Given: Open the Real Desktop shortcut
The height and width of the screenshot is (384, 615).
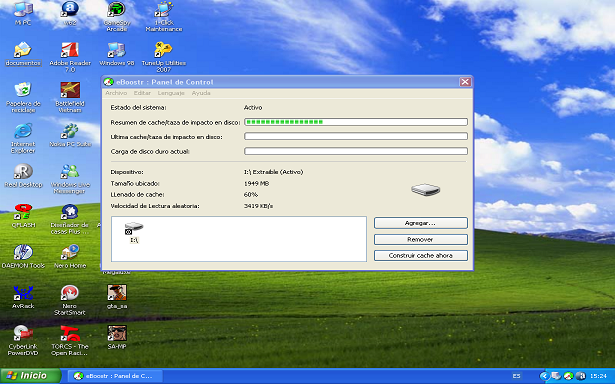Looking at the screenshot, I should [23, 175].
